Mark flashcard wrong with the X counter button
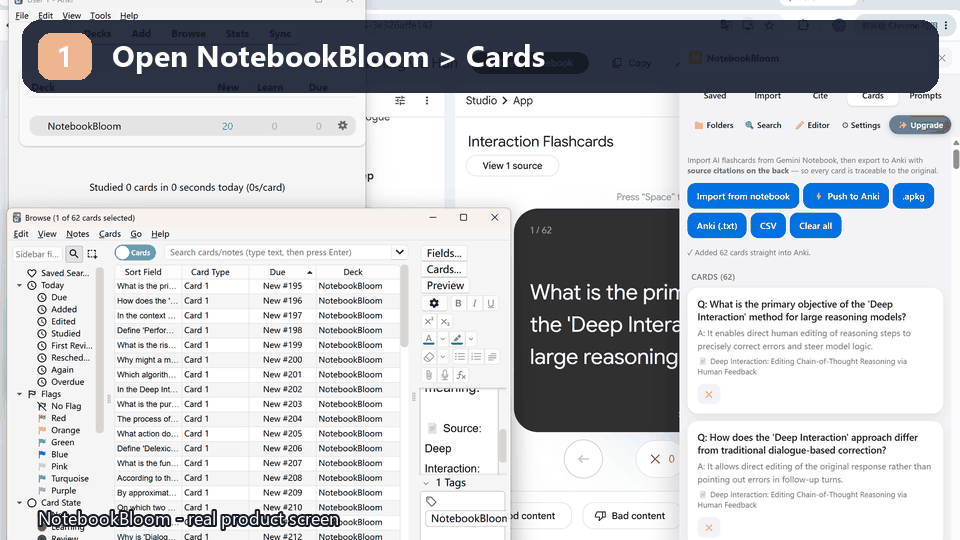 click(660, 459)
